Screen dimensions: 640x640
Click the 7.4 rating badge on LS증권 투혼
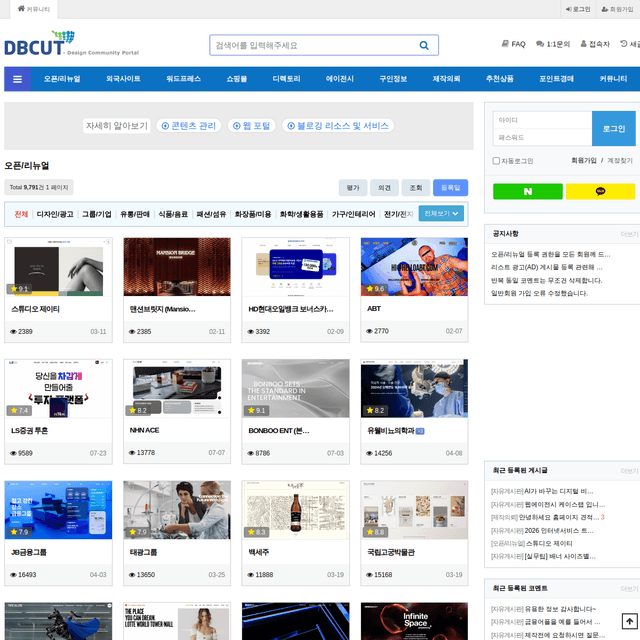tap(19, 410)
